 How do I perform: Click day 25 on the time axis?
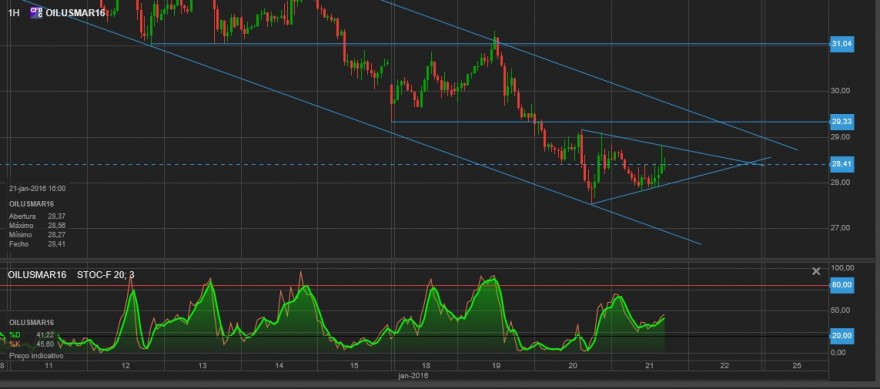tap(796, 366)
